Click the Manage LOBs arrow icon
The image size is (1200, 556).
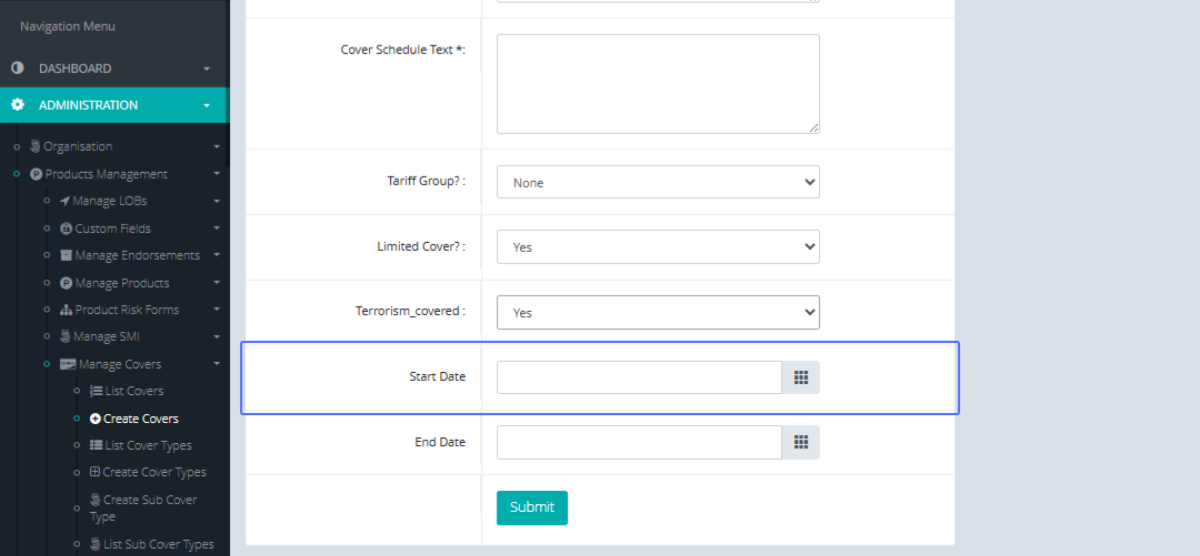click(65, 201)
